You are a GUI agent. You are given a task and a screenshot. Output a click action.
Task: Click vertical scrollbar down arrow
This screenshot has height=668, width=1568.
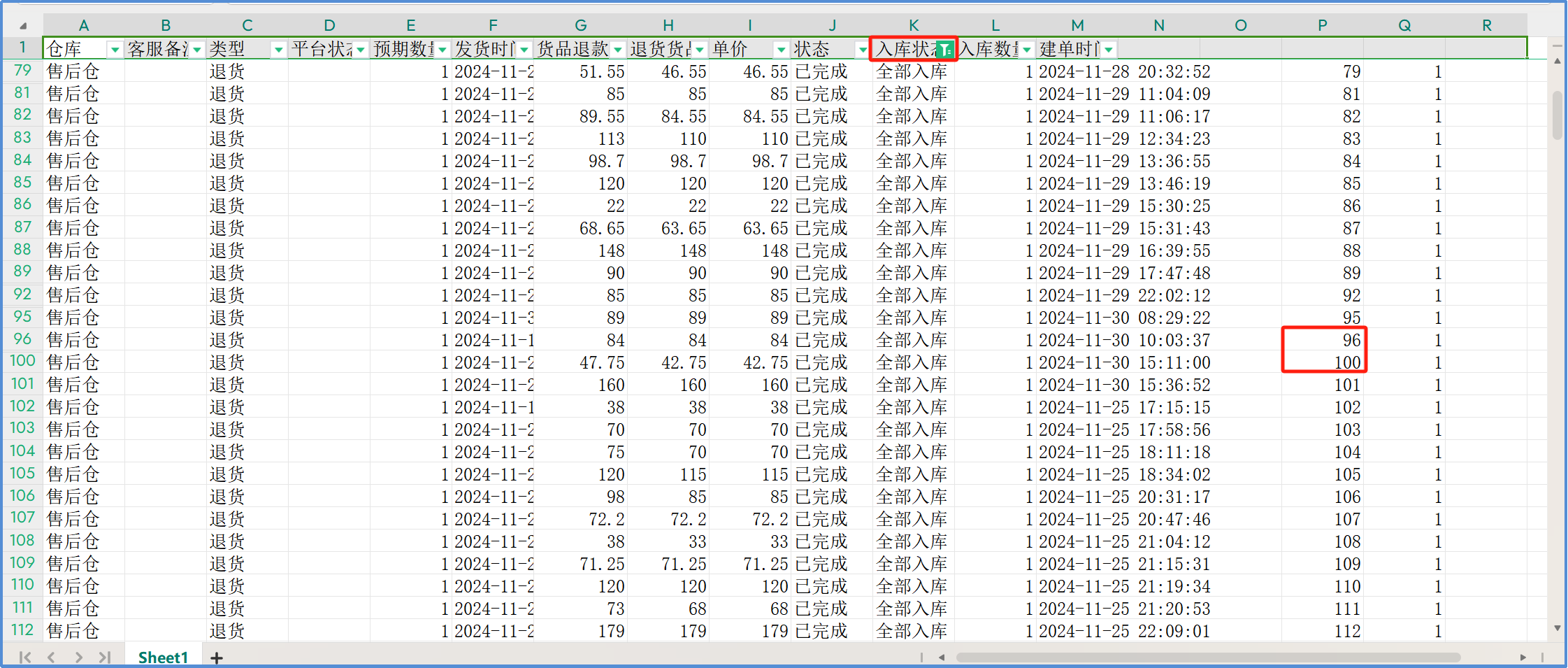click(x=1557, y=628)
